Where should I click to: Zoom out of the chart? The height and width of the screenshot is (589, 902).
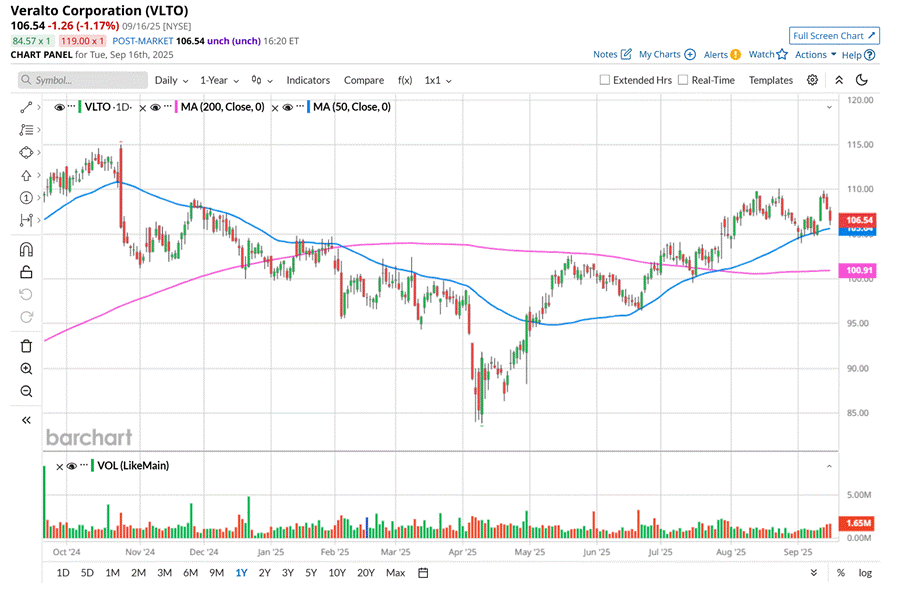click(x=26, y=392)
